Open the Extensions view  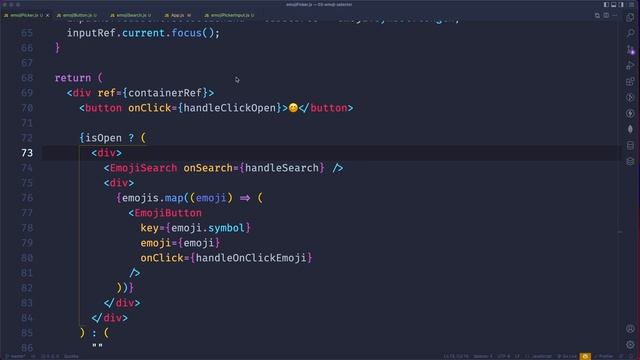pyautogui.click(x=630, y=81)
